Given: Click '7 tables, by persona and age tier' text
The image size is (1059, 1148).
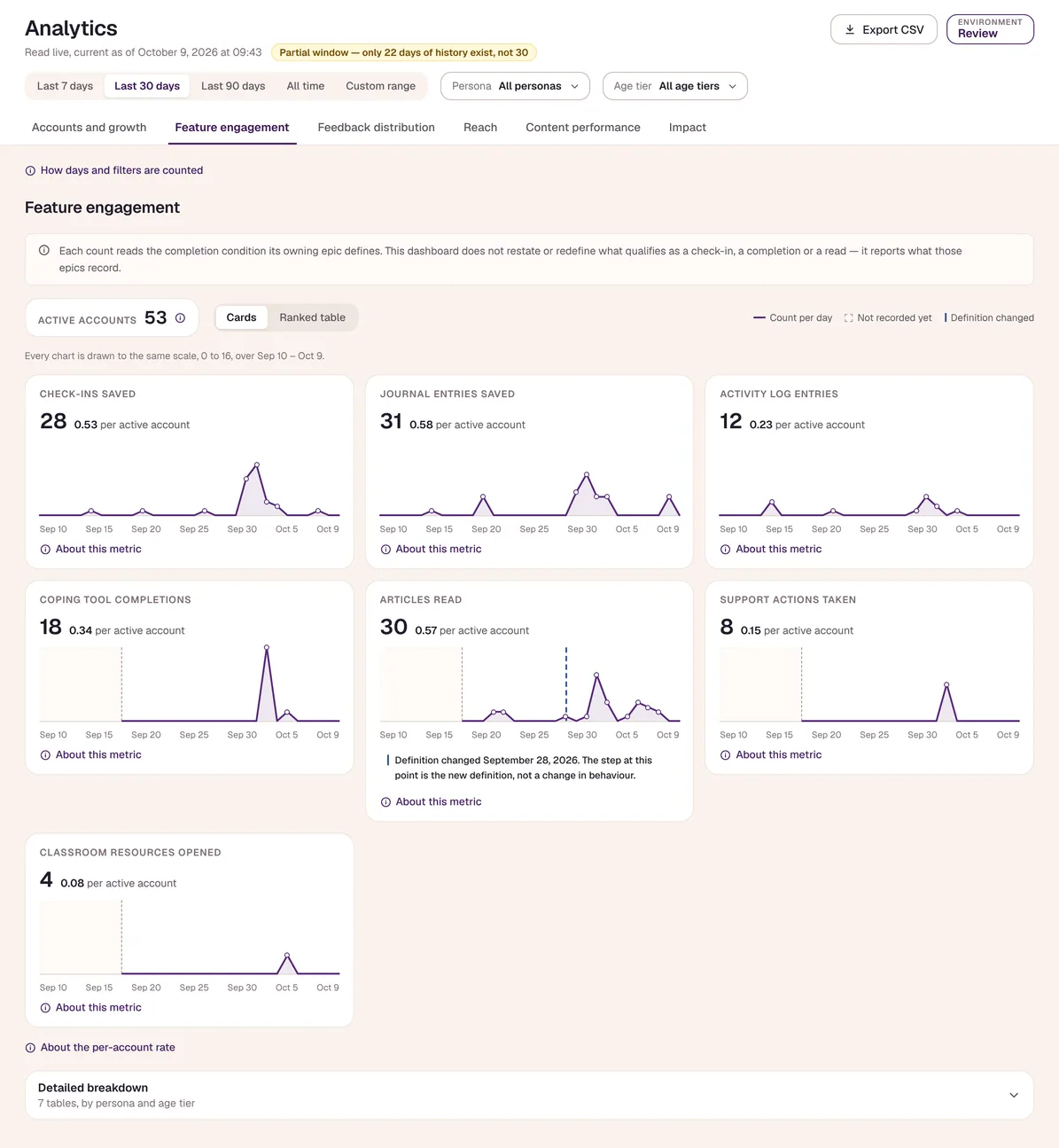Looking at the screenshot, I should click(116, 1104).
